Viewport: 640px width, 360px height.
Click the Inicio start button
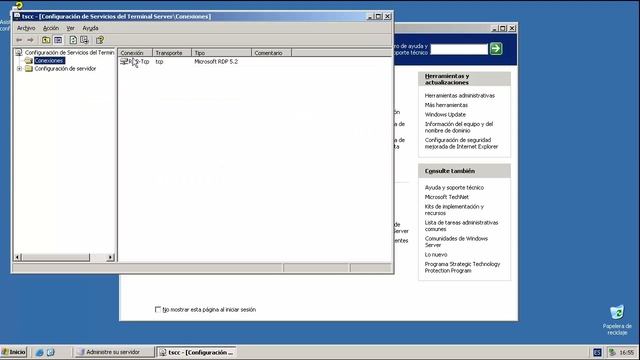coord(13,352)
